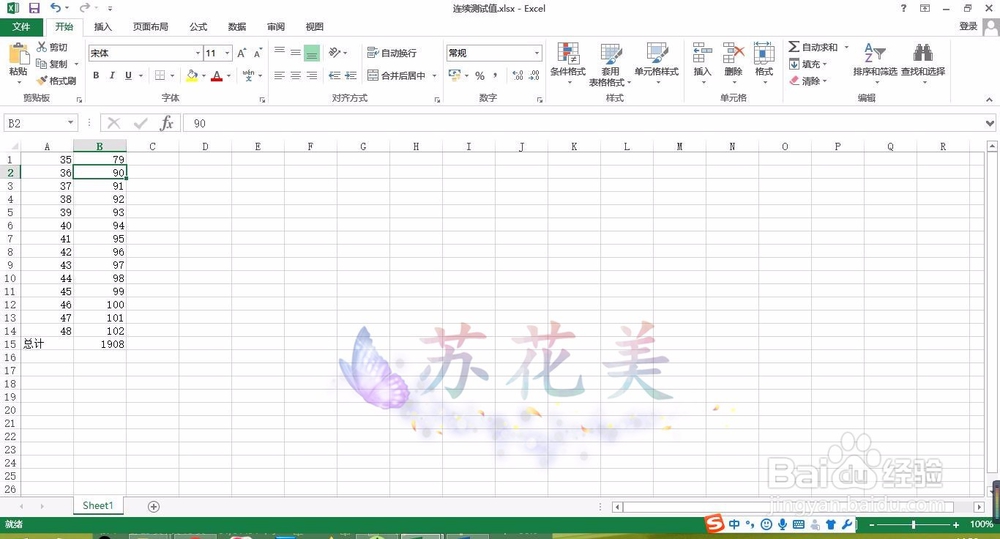Apply comma style number format
Viewport: 1000px width, 539px height.
pos(496,75)
